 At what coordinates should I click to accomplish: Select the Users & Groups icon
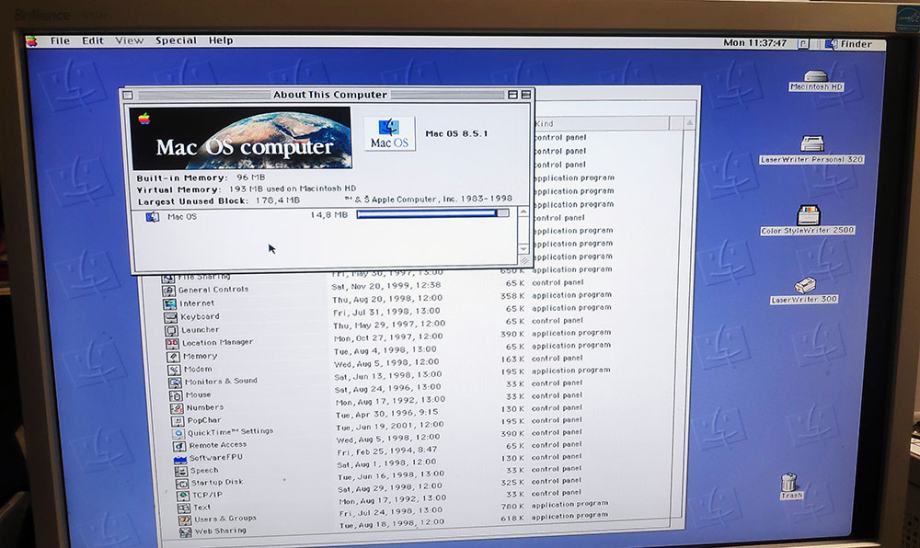pyautogui.click(x=185, y=520)
